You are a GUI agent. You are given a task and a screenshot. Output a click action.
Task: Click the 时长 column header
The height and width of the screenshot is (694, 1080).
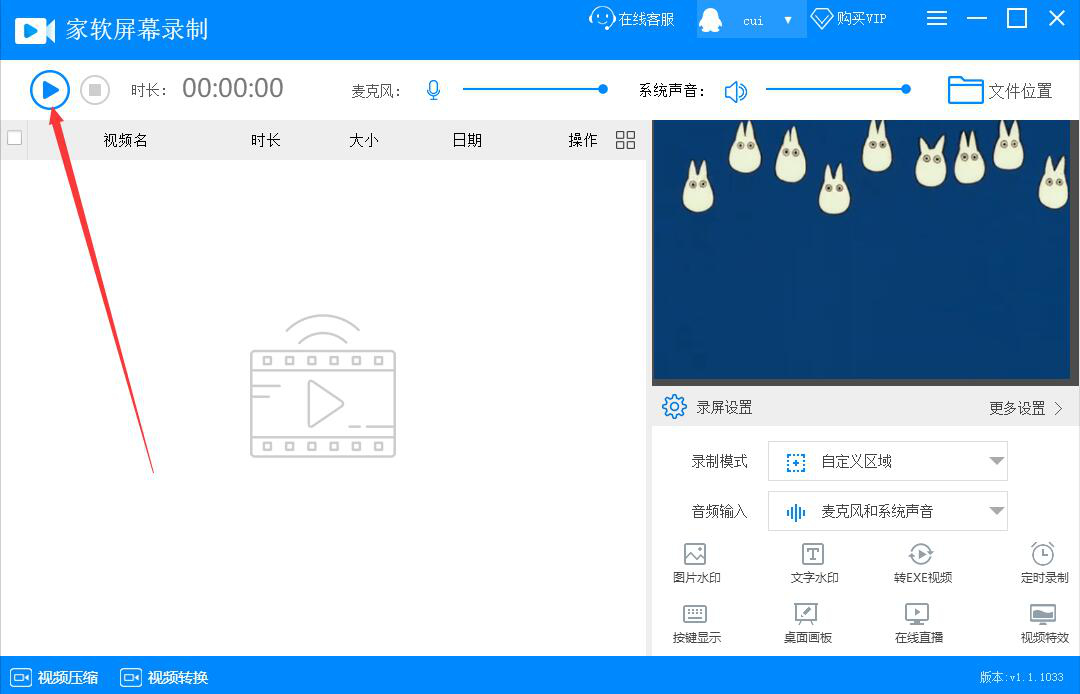(266, 140)
